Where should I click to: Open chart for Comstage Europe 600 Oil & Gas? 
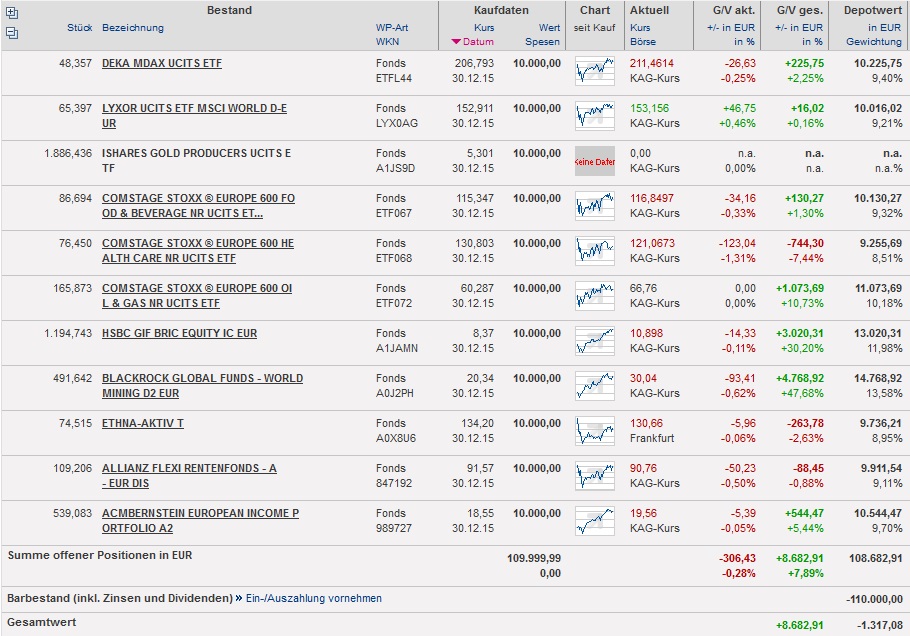(595, 296)
